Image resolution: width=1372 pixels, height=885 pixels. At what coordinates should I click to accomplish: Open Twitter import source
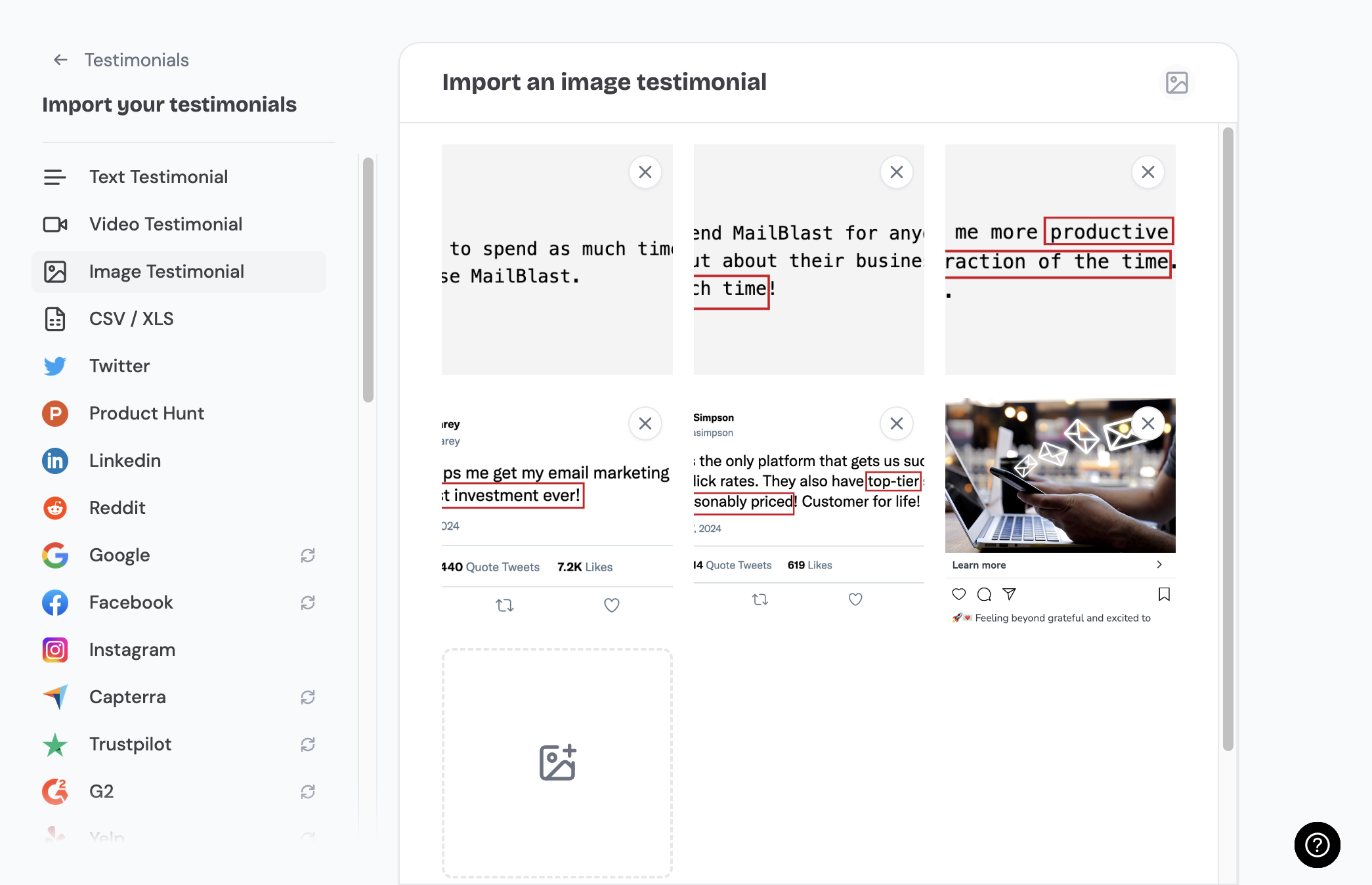click(179, 366)
